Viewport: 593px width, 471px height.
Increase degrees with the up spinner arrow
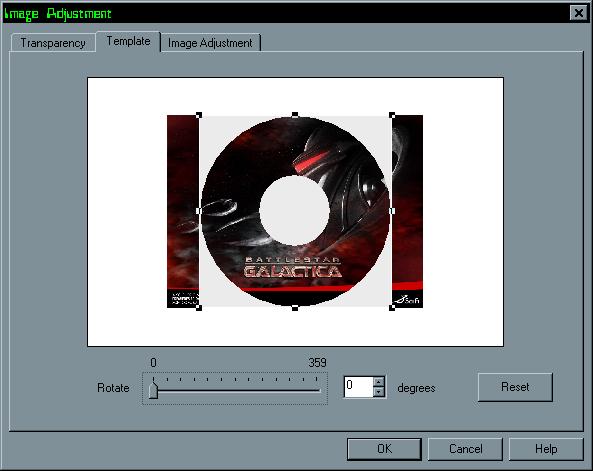pos(379,381)
